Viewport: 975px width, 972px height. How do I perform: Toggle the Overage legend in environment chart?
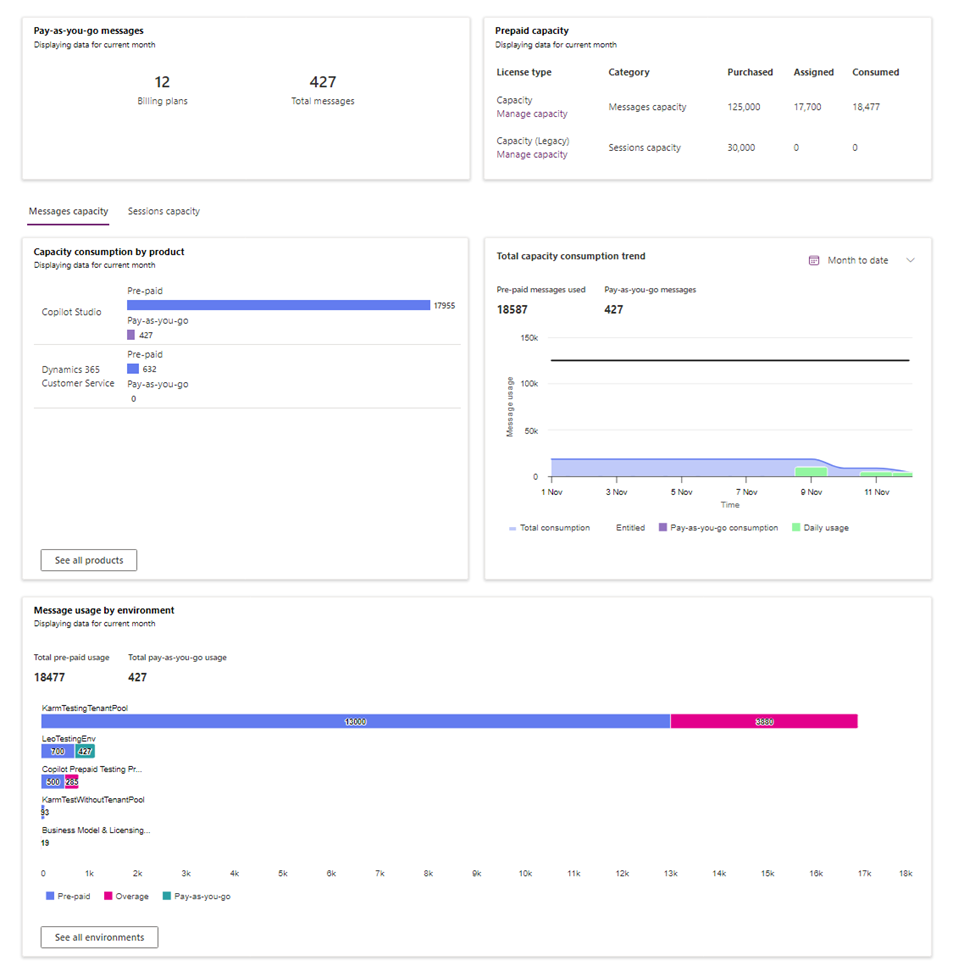126,896
